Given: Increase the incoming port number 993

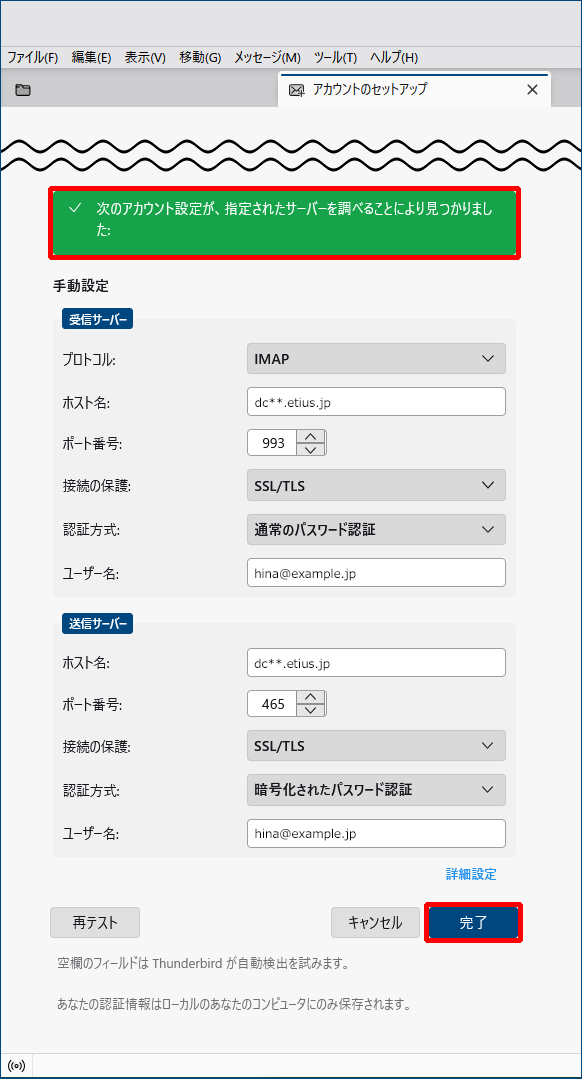Looking at the screenshot, I should [x=312, y=436].
